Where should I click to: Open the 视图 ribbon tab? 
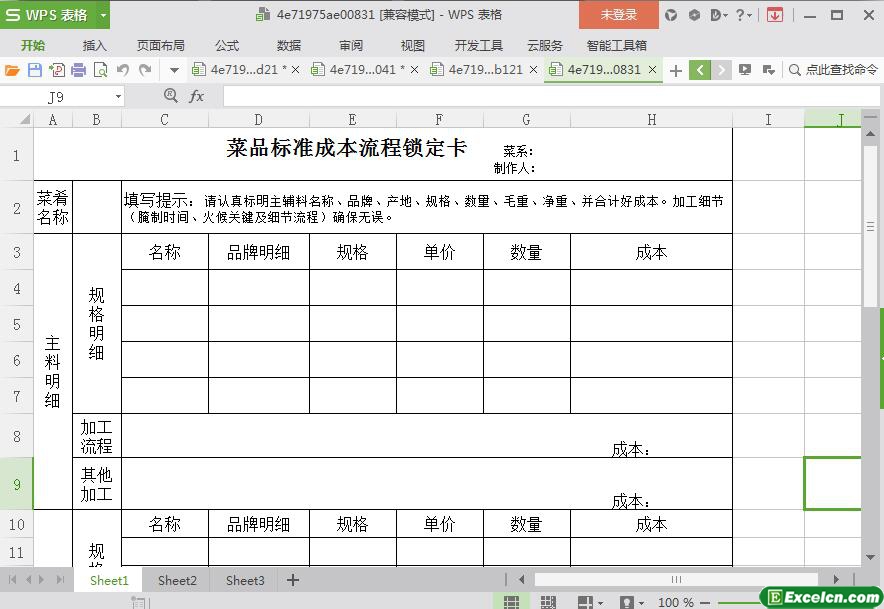(413, 46)
